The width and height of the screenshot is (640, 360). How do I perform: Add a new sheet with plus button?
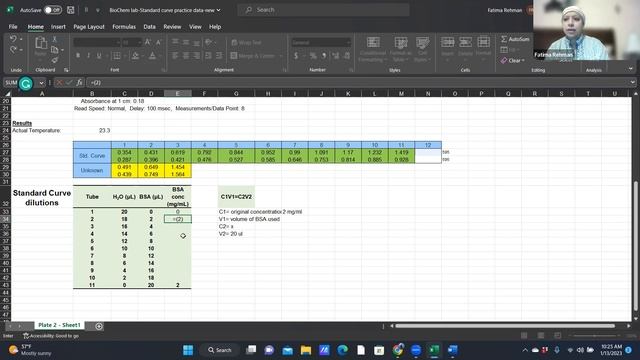[99, 326]
